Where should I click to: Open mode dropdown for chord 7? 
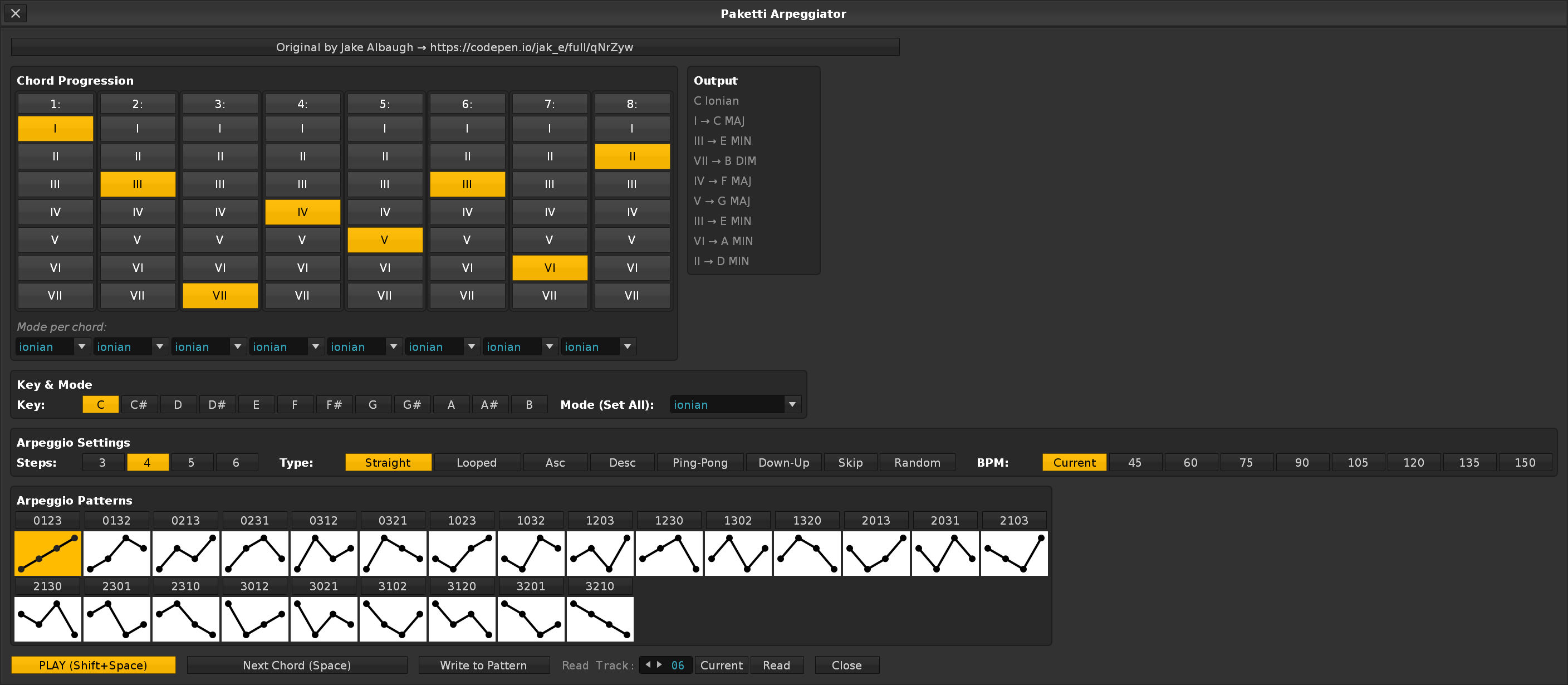pyautogui.click(x=521, y=346)
